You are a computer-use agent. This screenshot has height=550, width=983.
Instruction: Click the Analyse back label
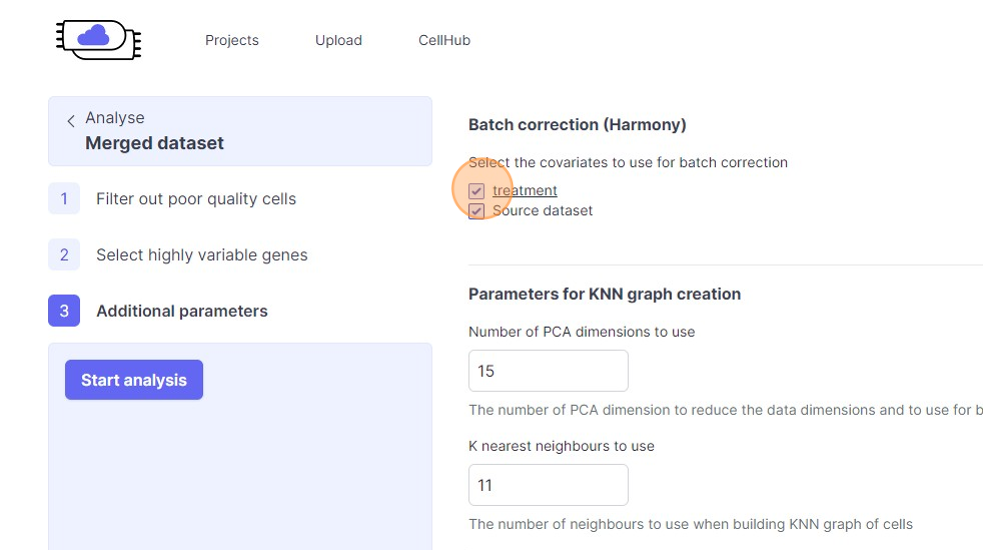pos(115,118)
